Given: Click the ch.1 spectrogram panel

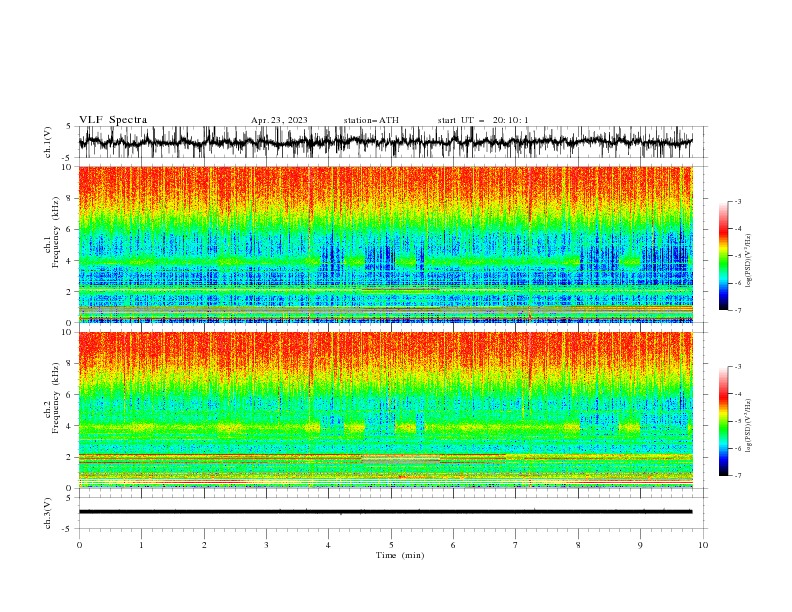Looking at the screenshot, I should 385,244.
